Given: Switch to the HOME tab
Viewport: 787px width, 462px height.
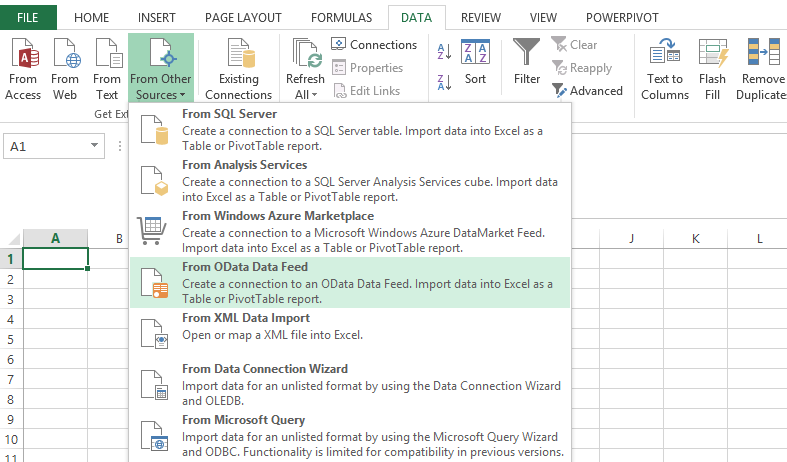Looking at the screenshot, I should point(91,18).
